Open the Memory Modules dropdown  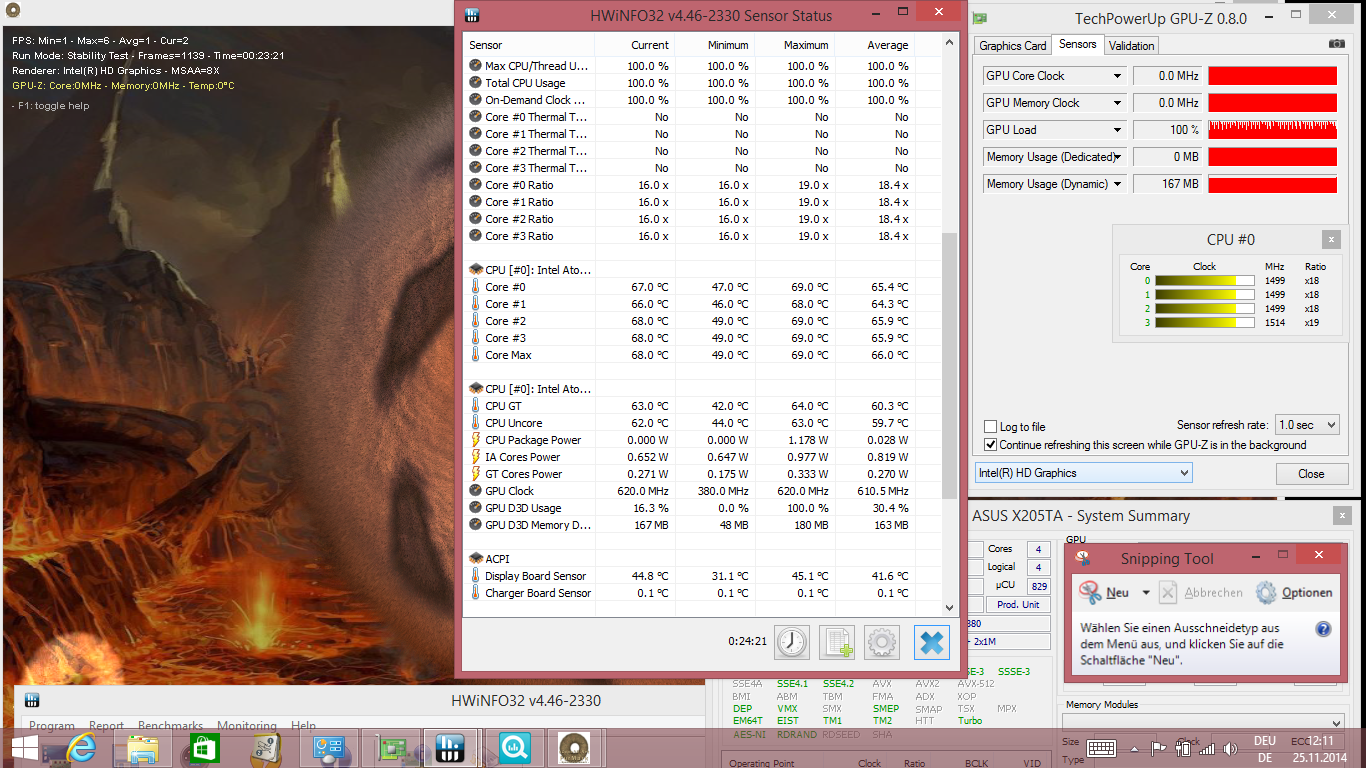click(1203, 722)
